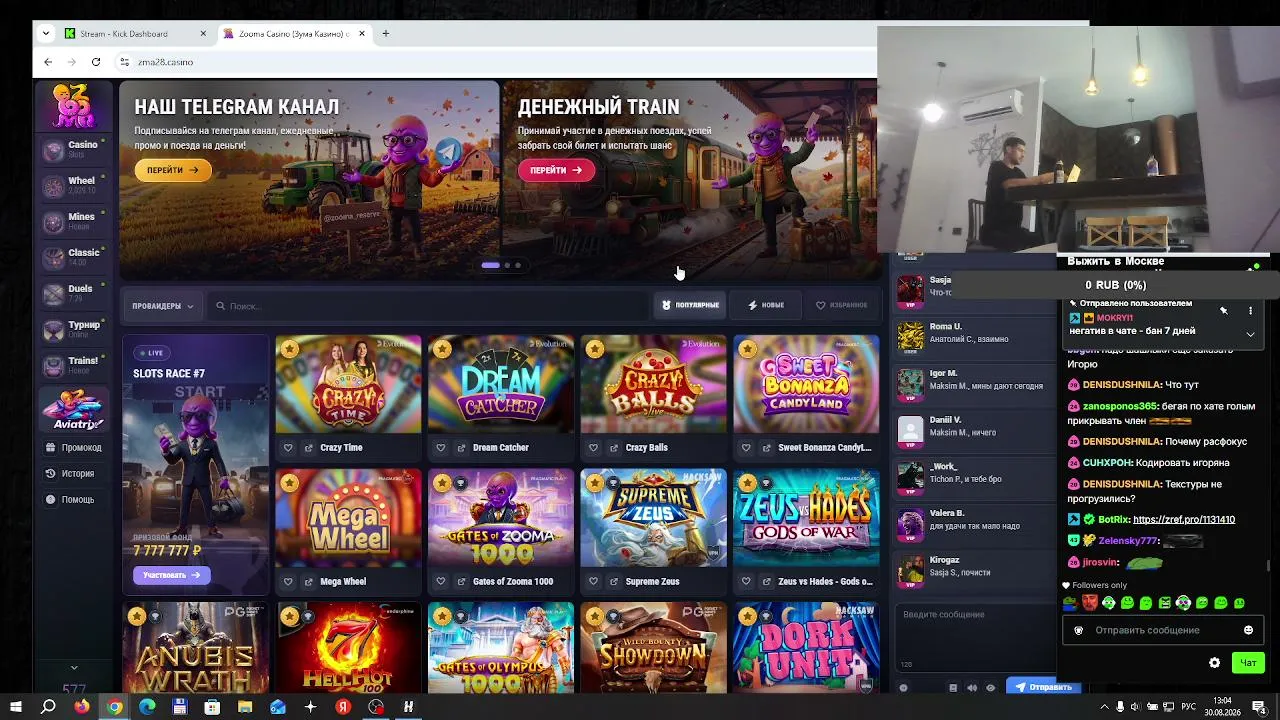Expand the Провайдеры dropdown
This screenshot has width=1280, height=720.
coord(162,306)
